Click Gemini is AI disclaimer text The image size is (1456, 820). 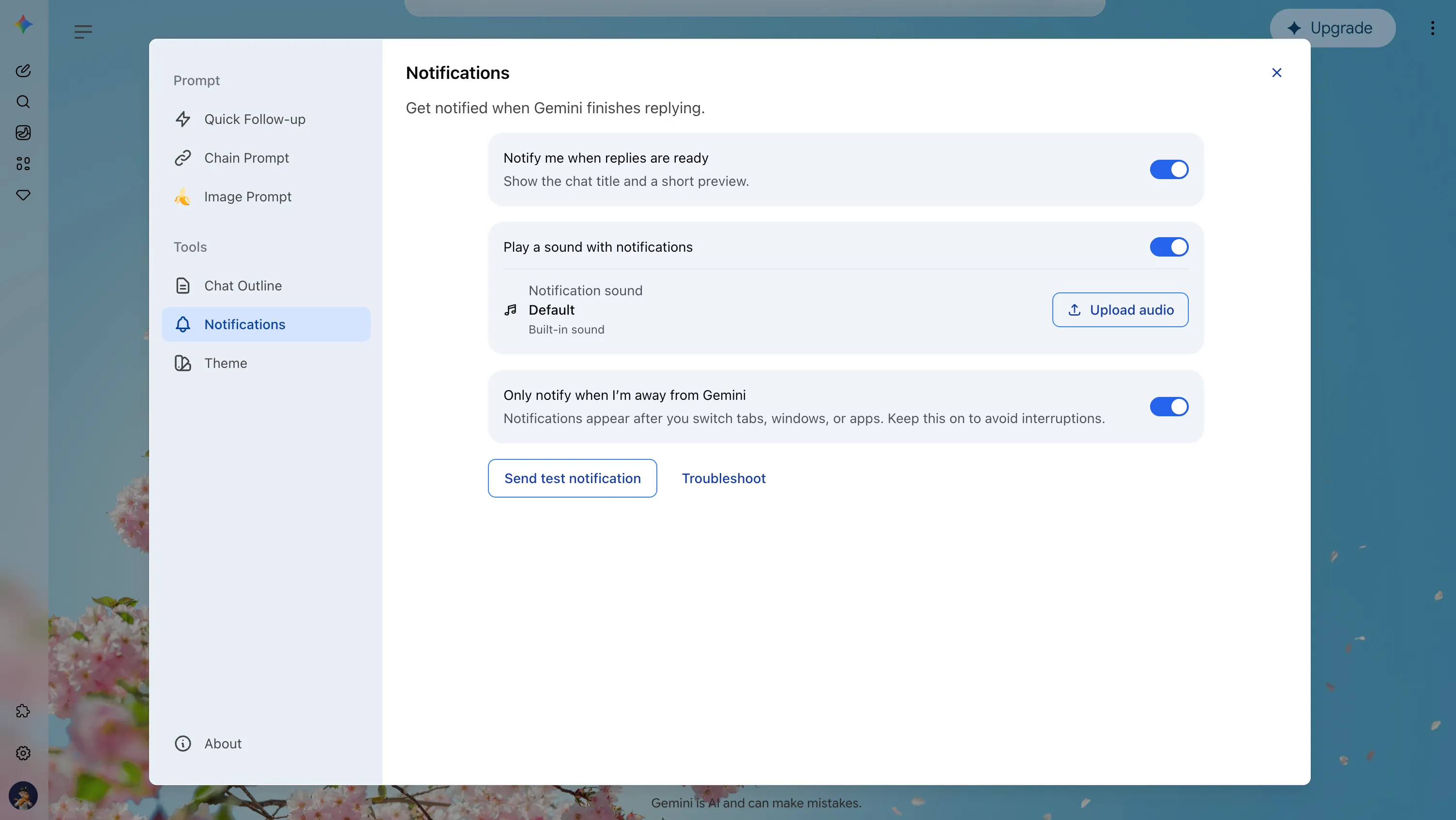(x=756, y=803)
